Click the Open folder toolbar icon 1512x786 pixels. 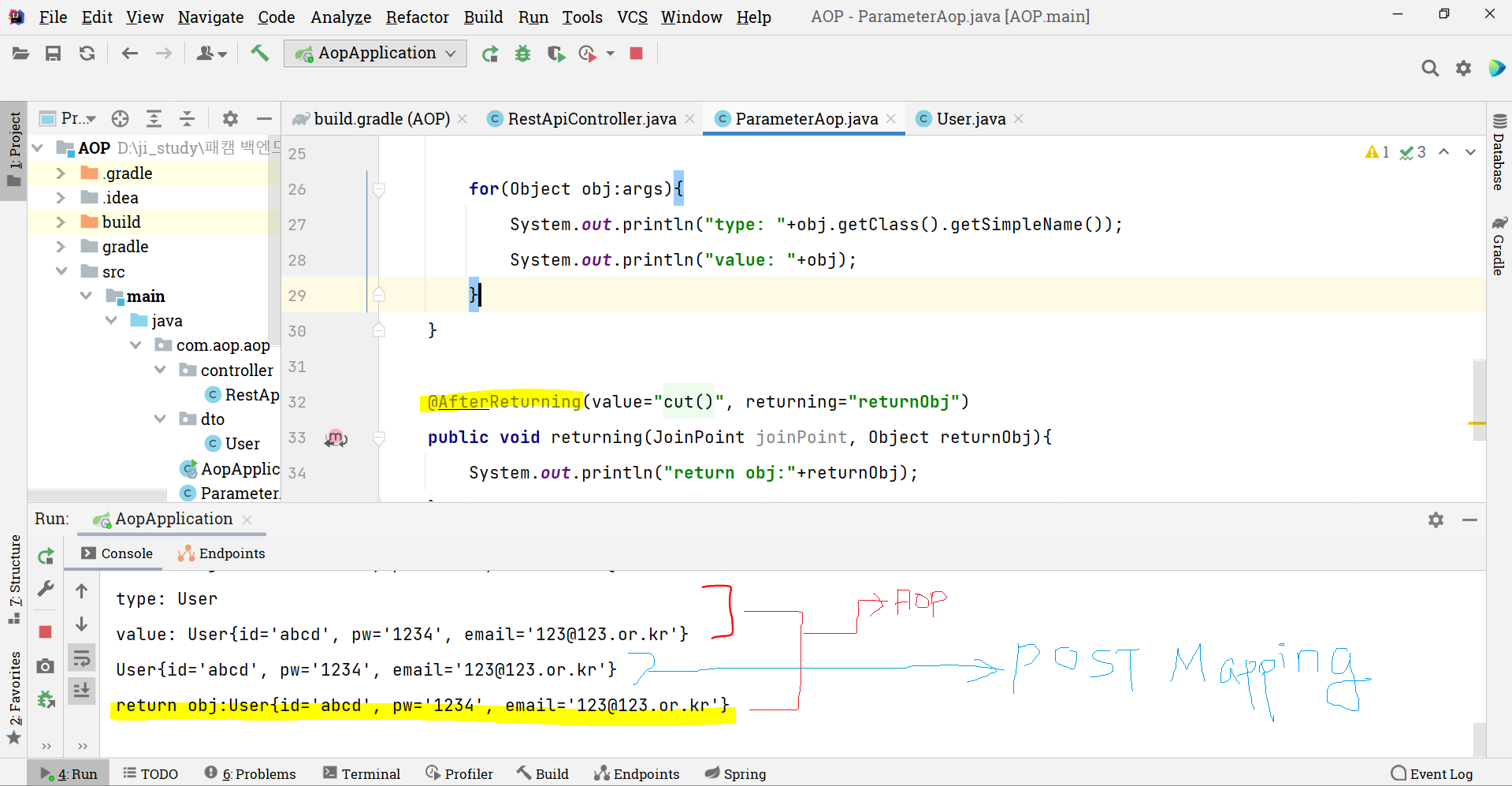(x=20, y=53)
